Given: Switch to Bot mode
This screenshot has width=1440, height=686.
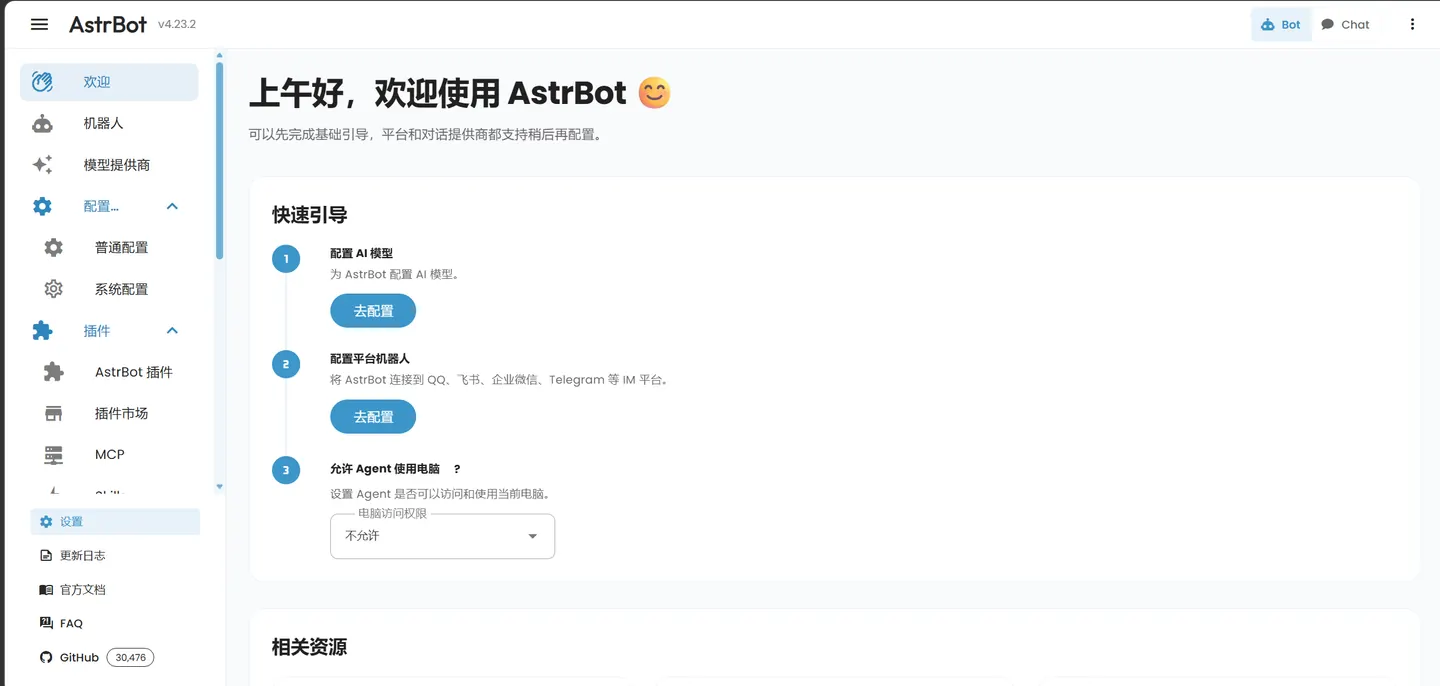Looking at the screenshot, I should pyautogui.click(x=1281, y=25).
